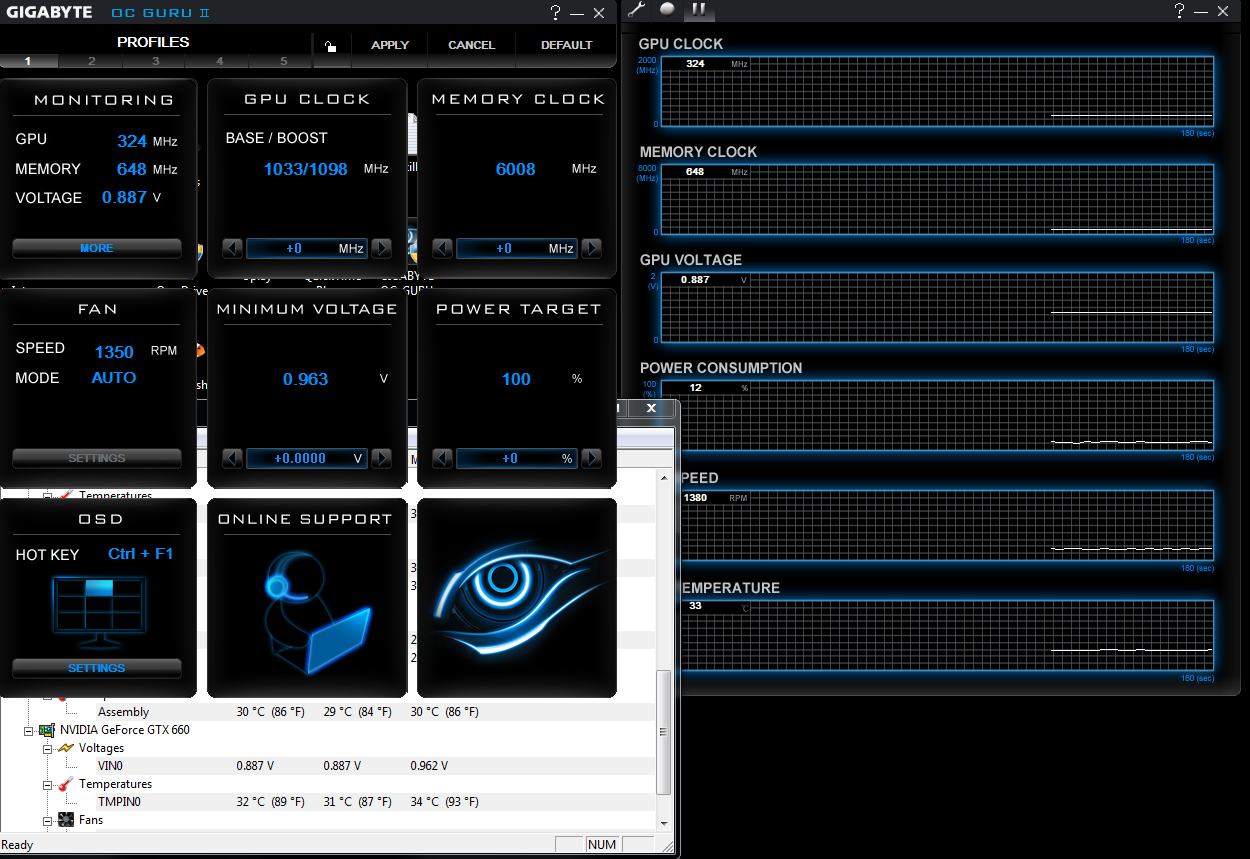The width and height of the screenshot is (1250, 859).
Task: Click the GPU clock offset +0 MHz field
Action: 307,248
